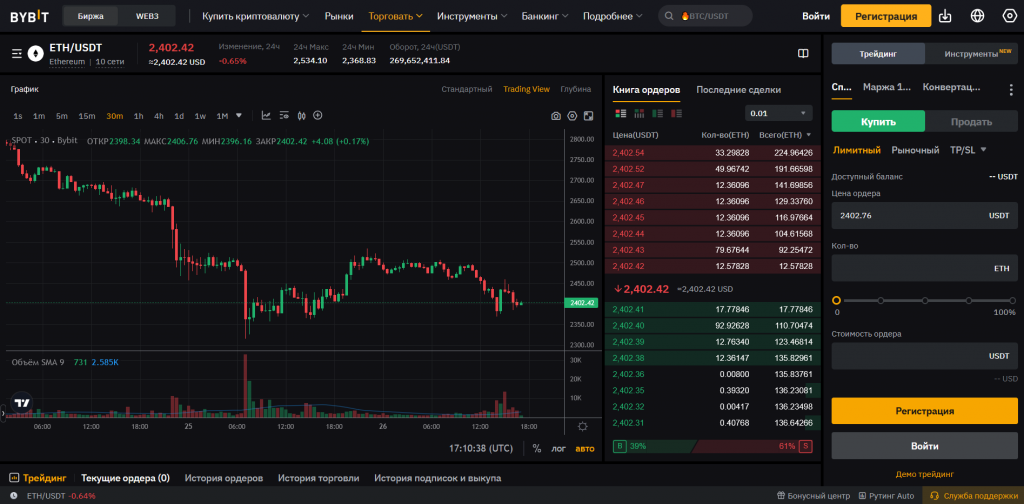
Task: Take a chart snapshot with the camera icon
Action: pyautogui.click(x=556, y=116)
